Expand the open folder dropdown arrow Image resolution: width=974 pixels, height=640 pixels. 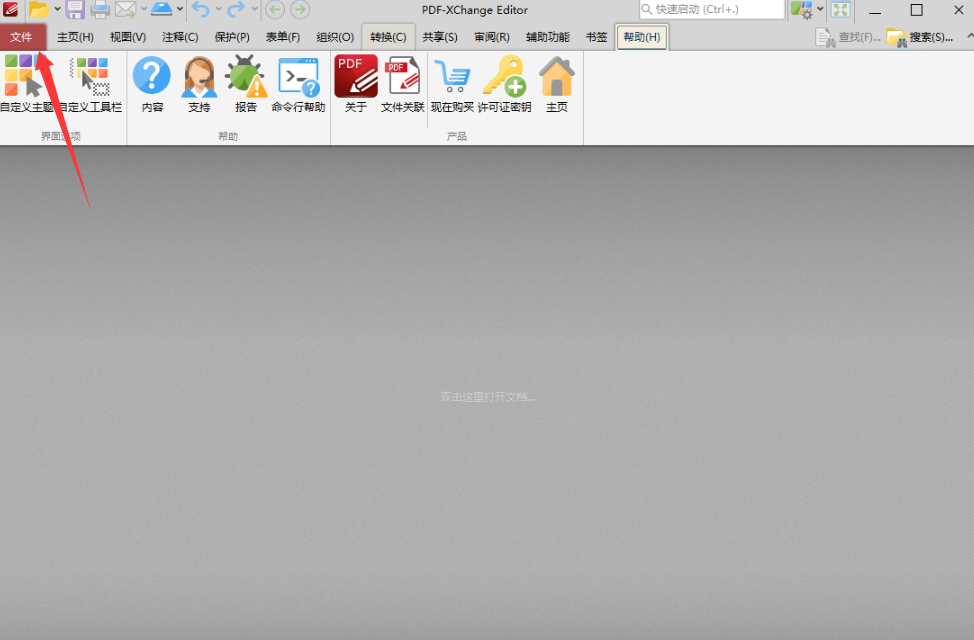57,9
